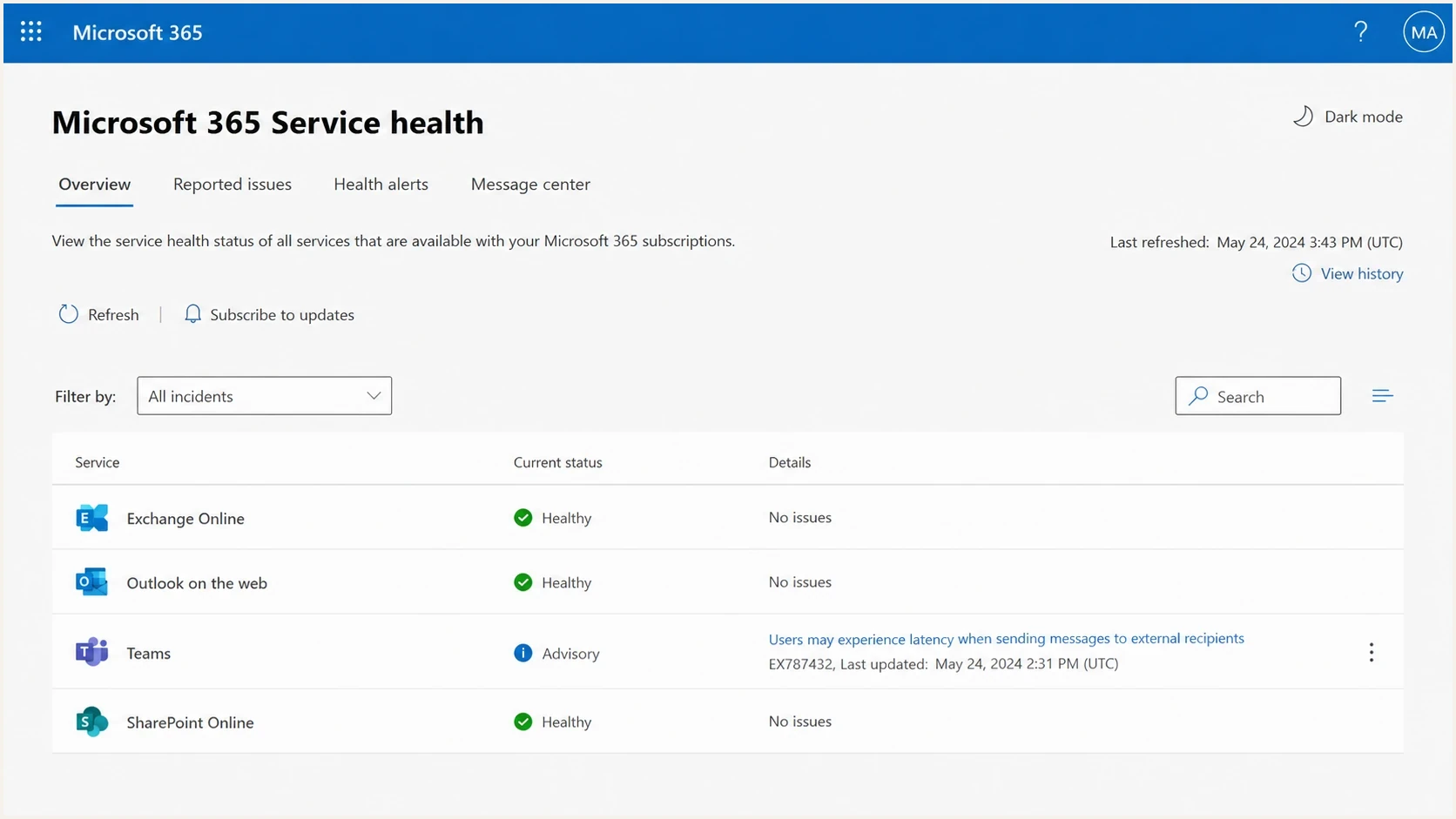Screen dimensions: 1456x819
Task: Click the help question mark icon
Action: click(x=1360, y=32)
